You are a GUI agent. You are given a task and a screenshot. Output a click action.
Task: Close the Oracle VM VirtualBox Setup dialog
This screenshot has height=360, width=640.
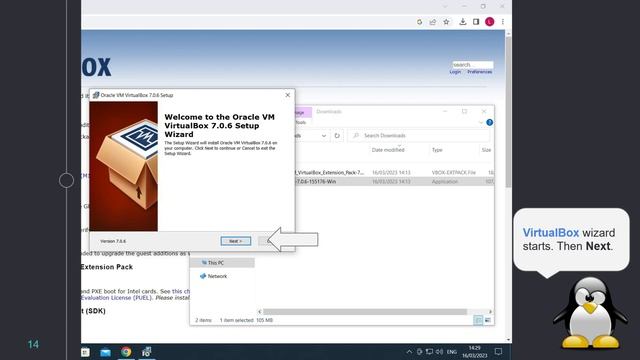pos(287,95)
